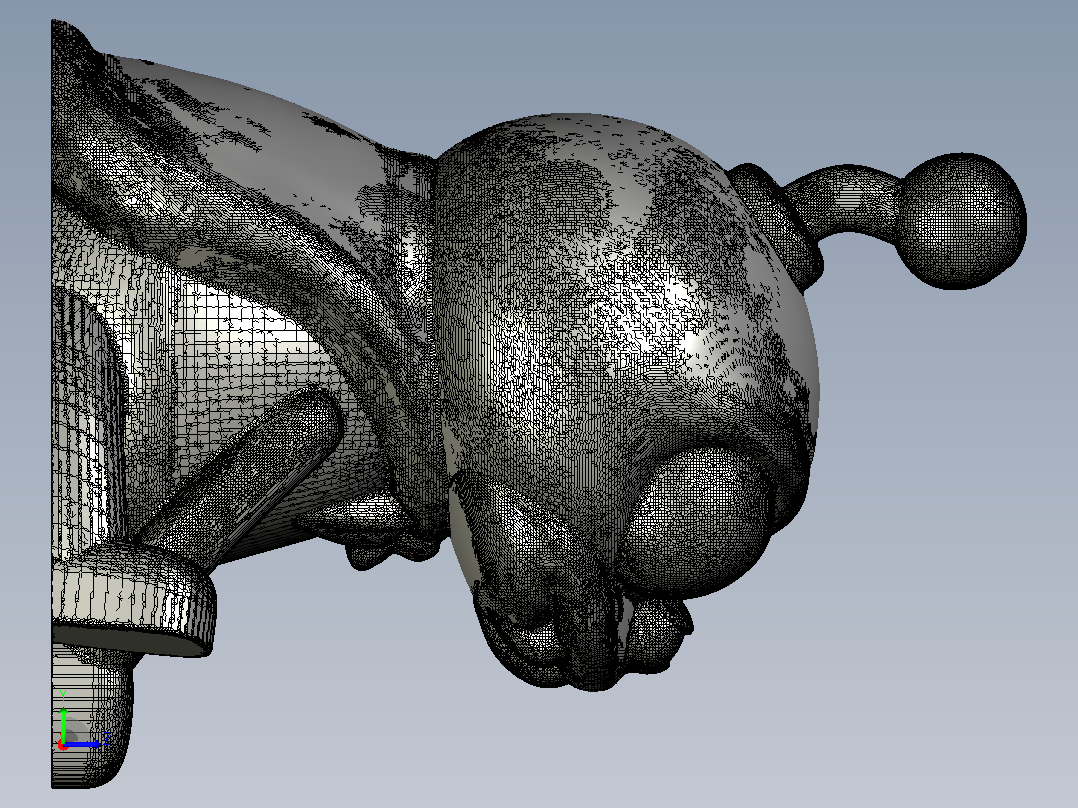Click the red X axis origin dot
The height and width of the screenshot is (808, 1078).
tap(63, 745)
